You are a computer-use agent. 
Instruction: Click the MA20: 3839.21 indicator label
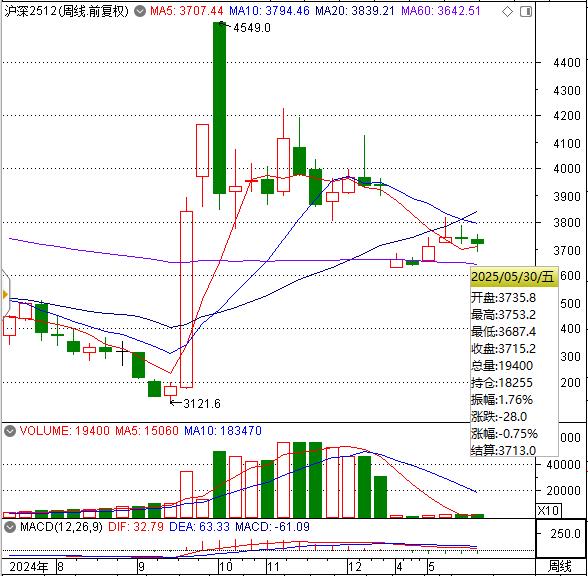pos(355,11)
